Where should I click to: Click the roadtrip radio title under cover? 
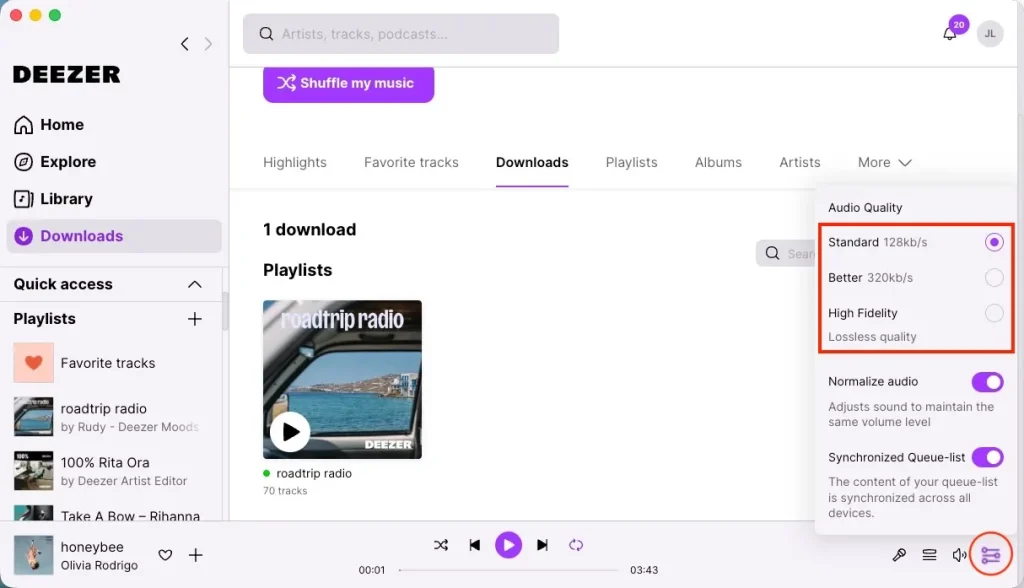click(314, 474)
